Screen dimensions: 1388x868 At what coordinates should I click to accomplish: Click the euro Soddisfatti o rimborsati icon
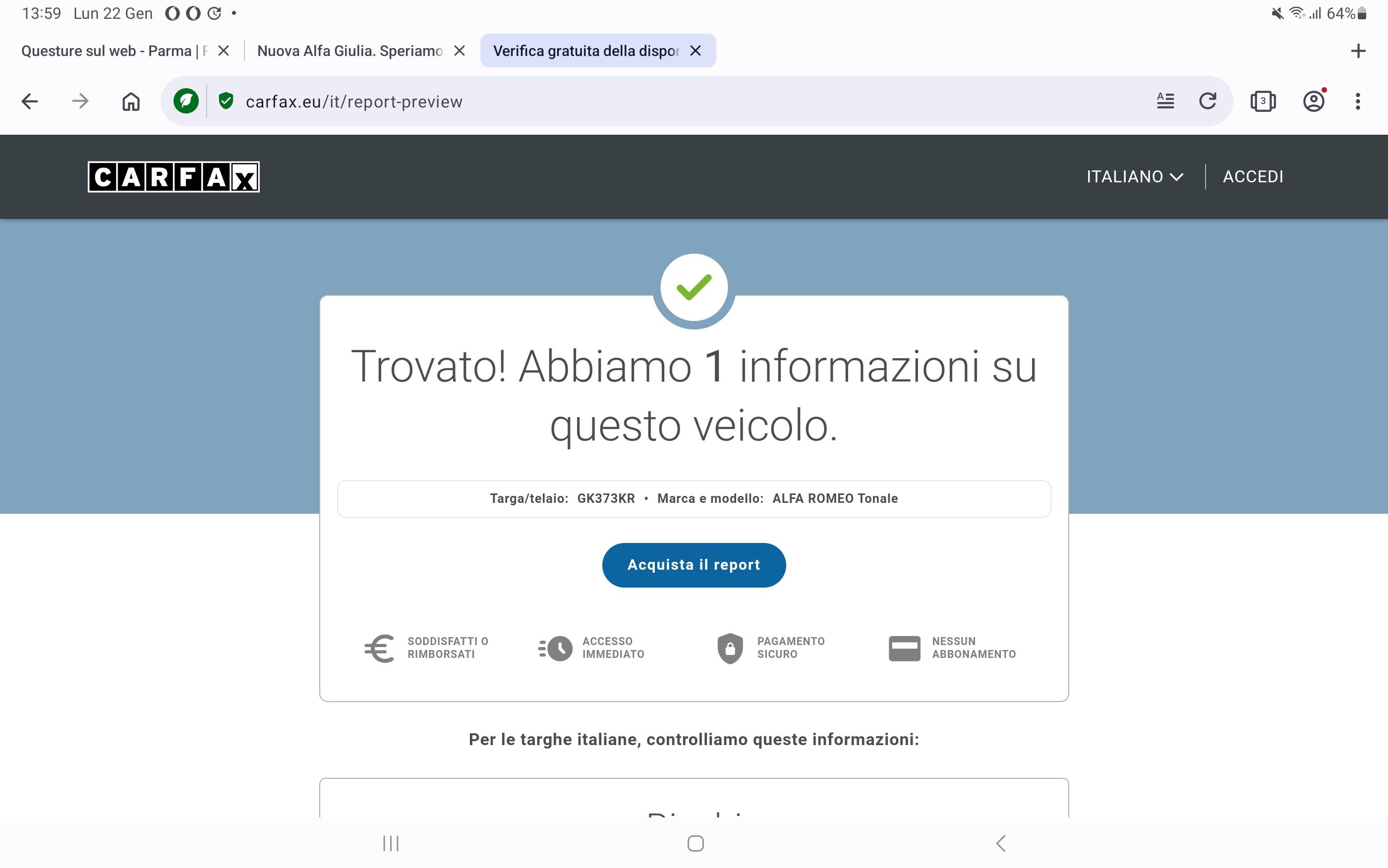click(379, 648)
